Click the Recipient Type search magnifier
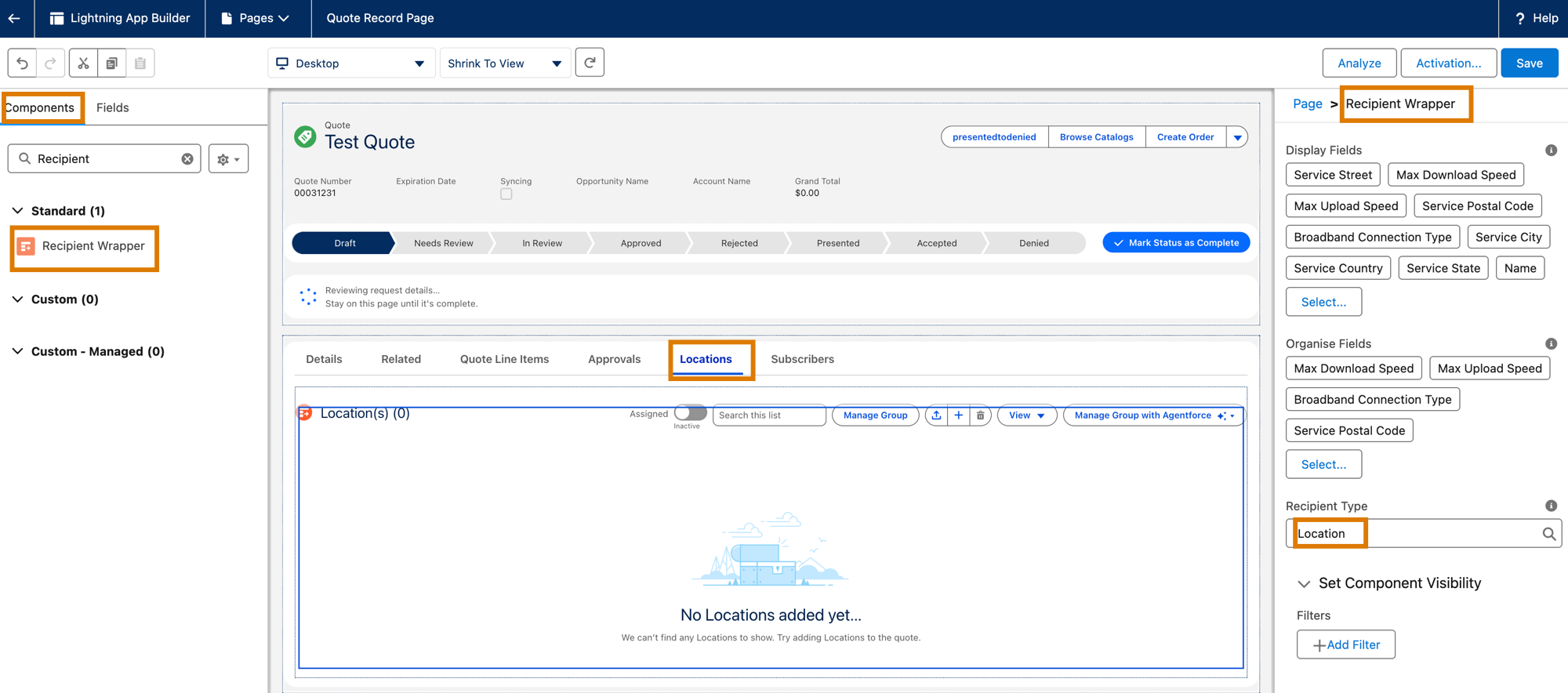1568x693 pixels. pyautogui.click(x=1548, y=534)
